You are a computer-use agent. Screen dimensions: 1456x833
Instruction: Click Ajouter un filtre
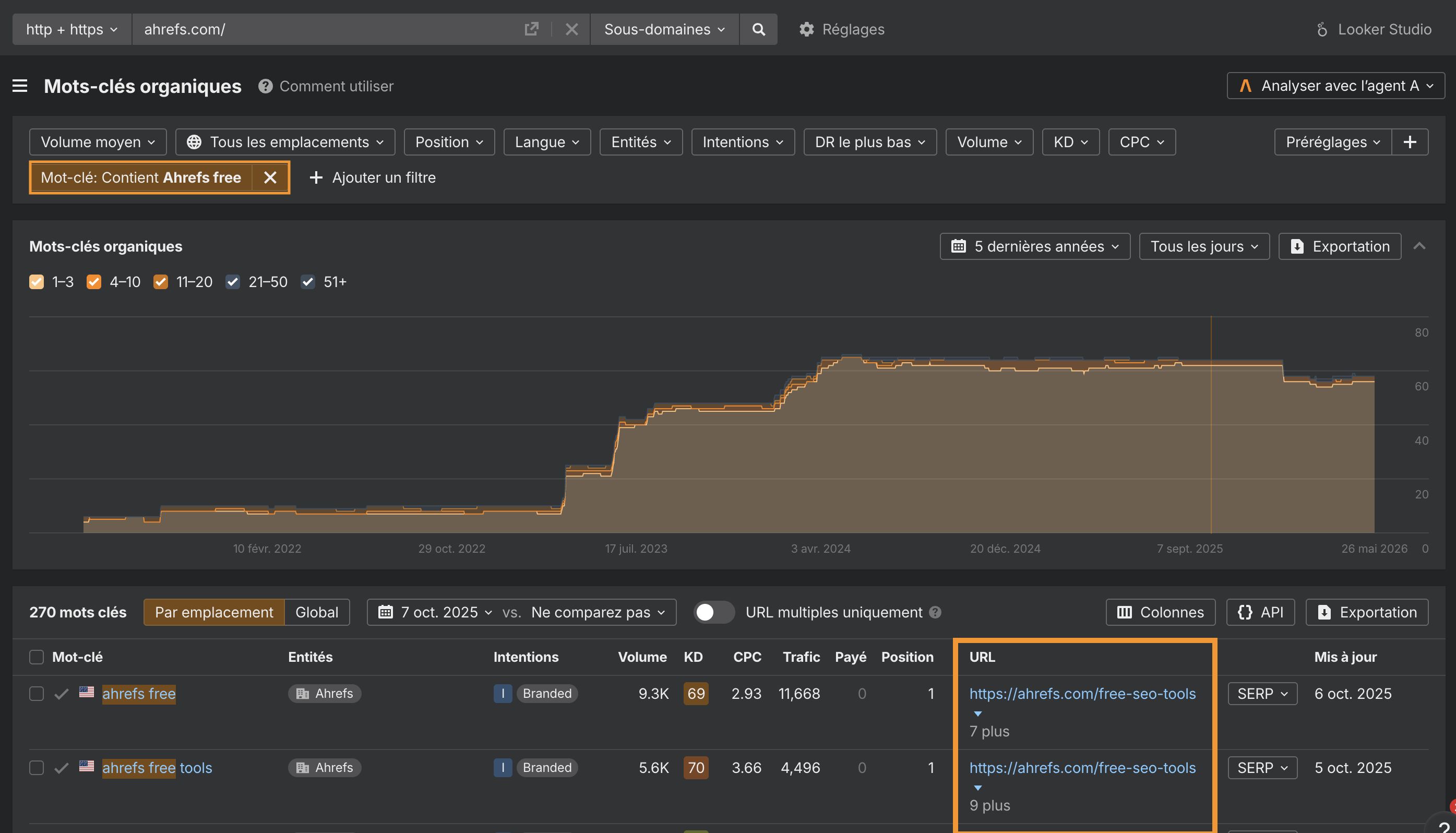tap(372, 177)
